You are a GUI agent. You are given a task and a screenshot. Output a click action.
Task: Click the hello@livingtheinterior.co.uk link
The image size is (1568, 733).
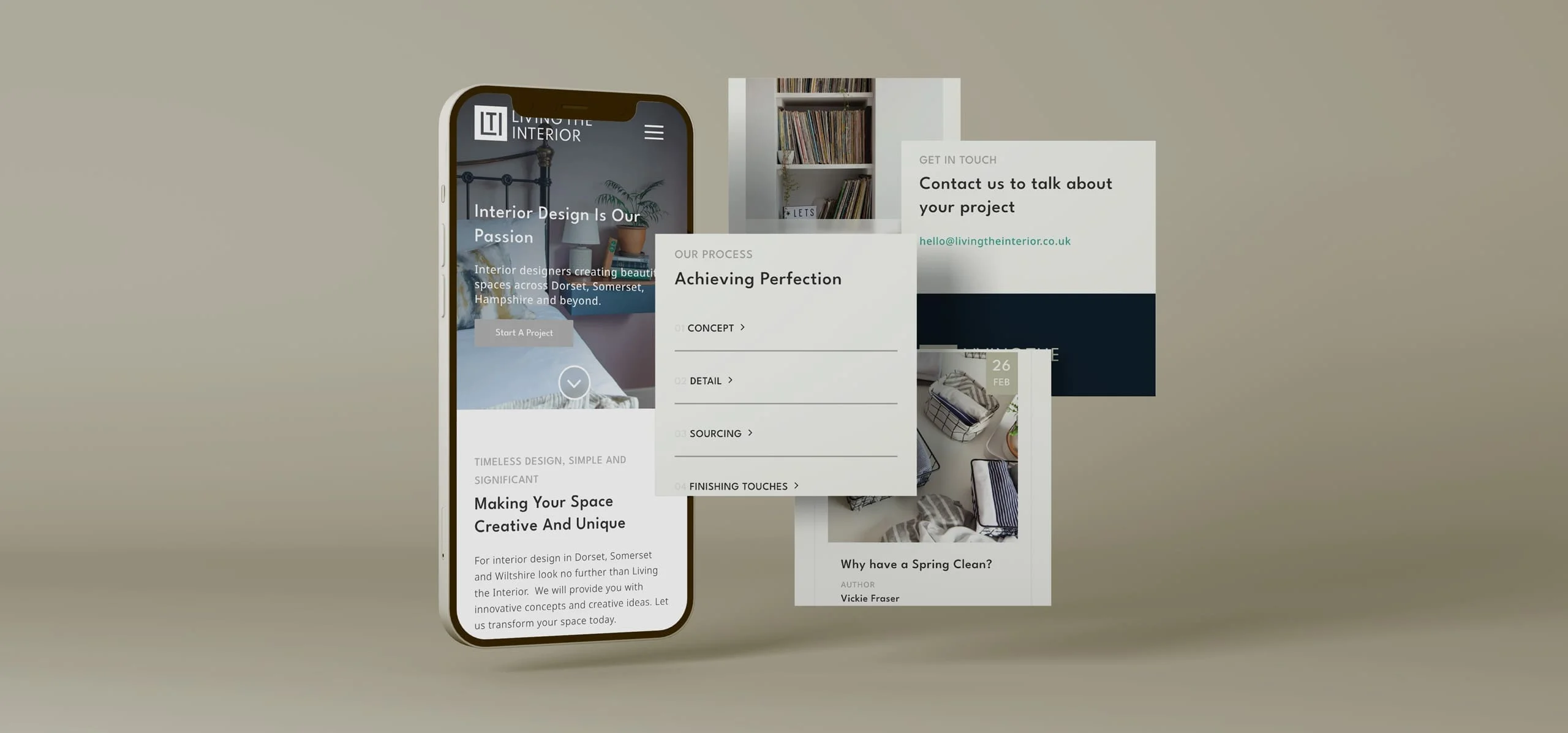click(994, 241)
